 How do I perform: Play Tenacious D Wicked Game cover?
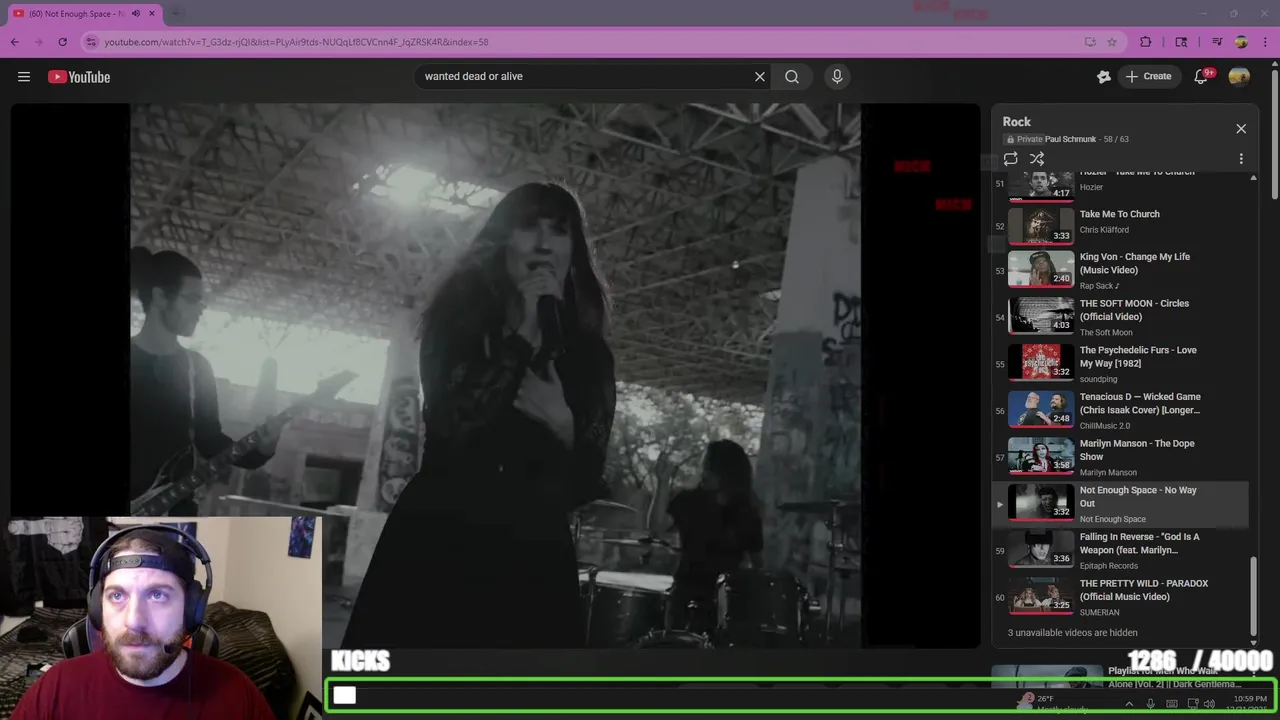1120,411
